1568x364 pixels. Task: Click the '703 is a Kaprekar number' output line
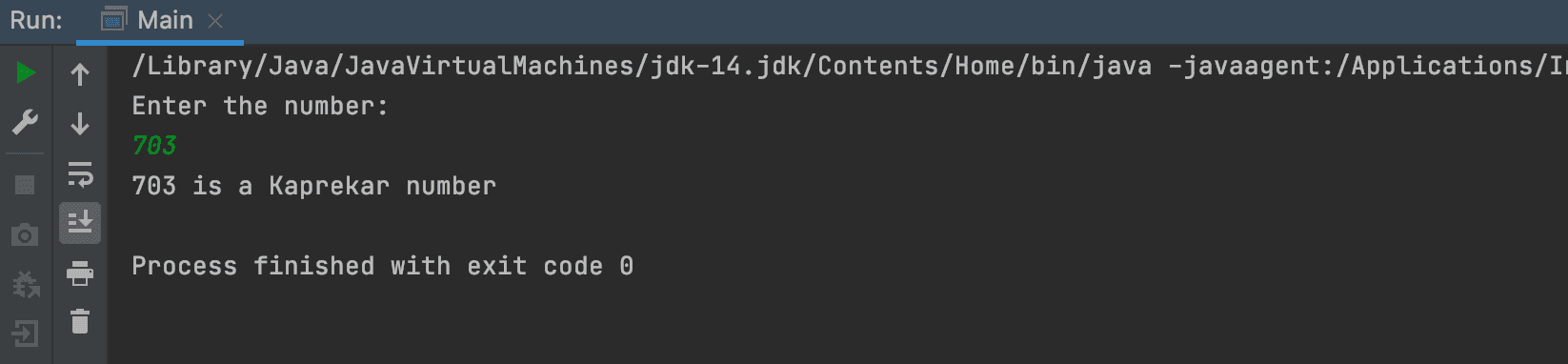pos(314,186)
